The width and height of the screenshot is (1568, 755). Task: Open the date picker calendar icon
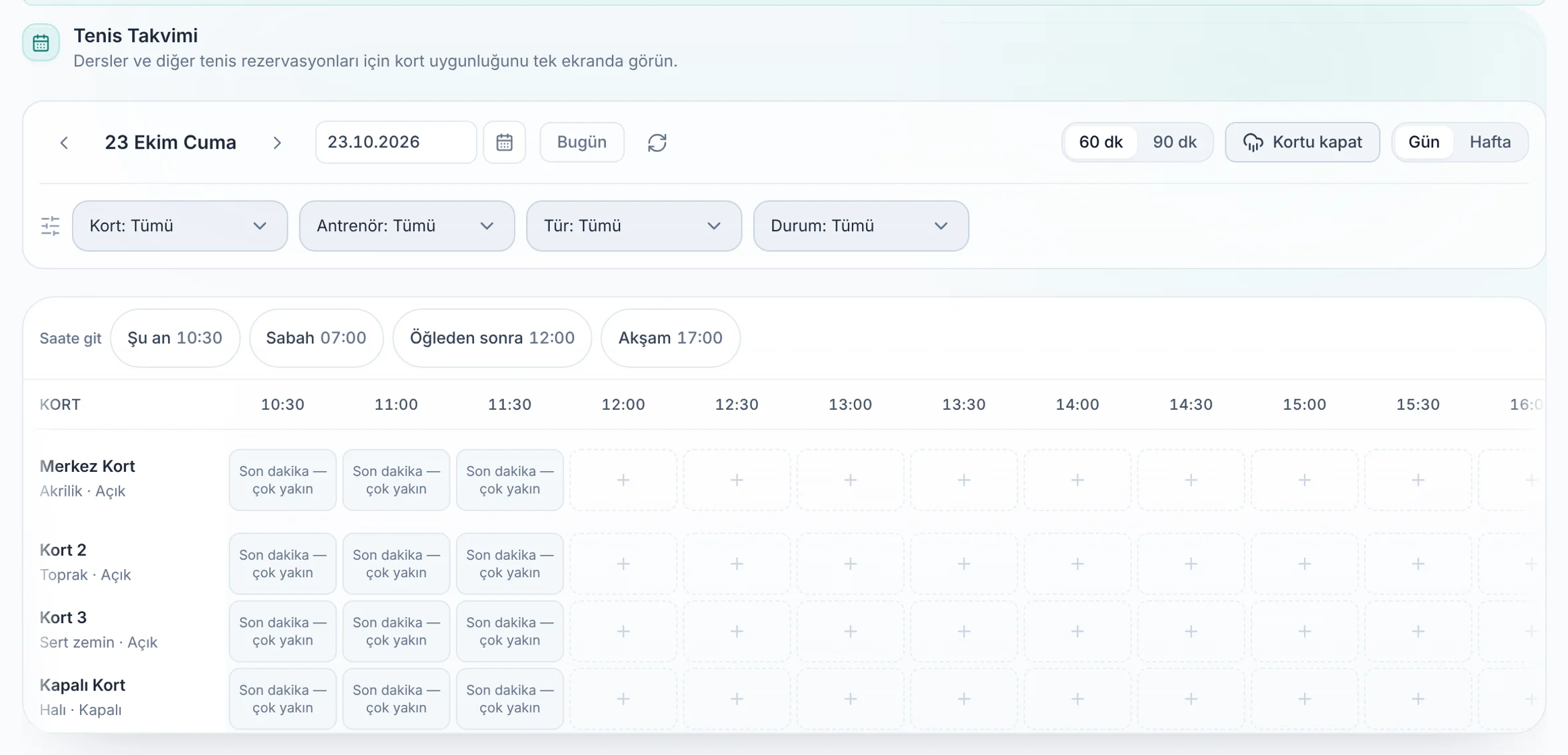504,142
